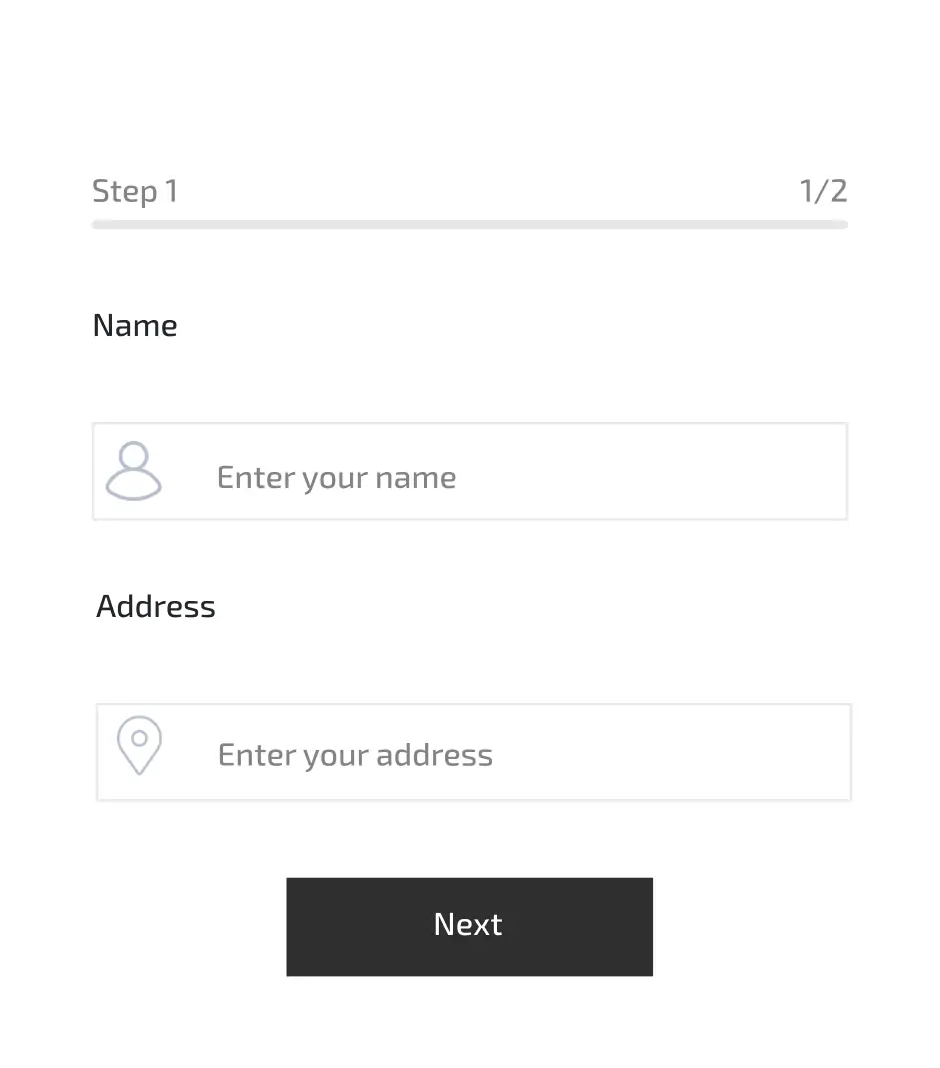Click the 'Enter your name' placeholder text
The image size is (940, 1068).
coord(336,477)
